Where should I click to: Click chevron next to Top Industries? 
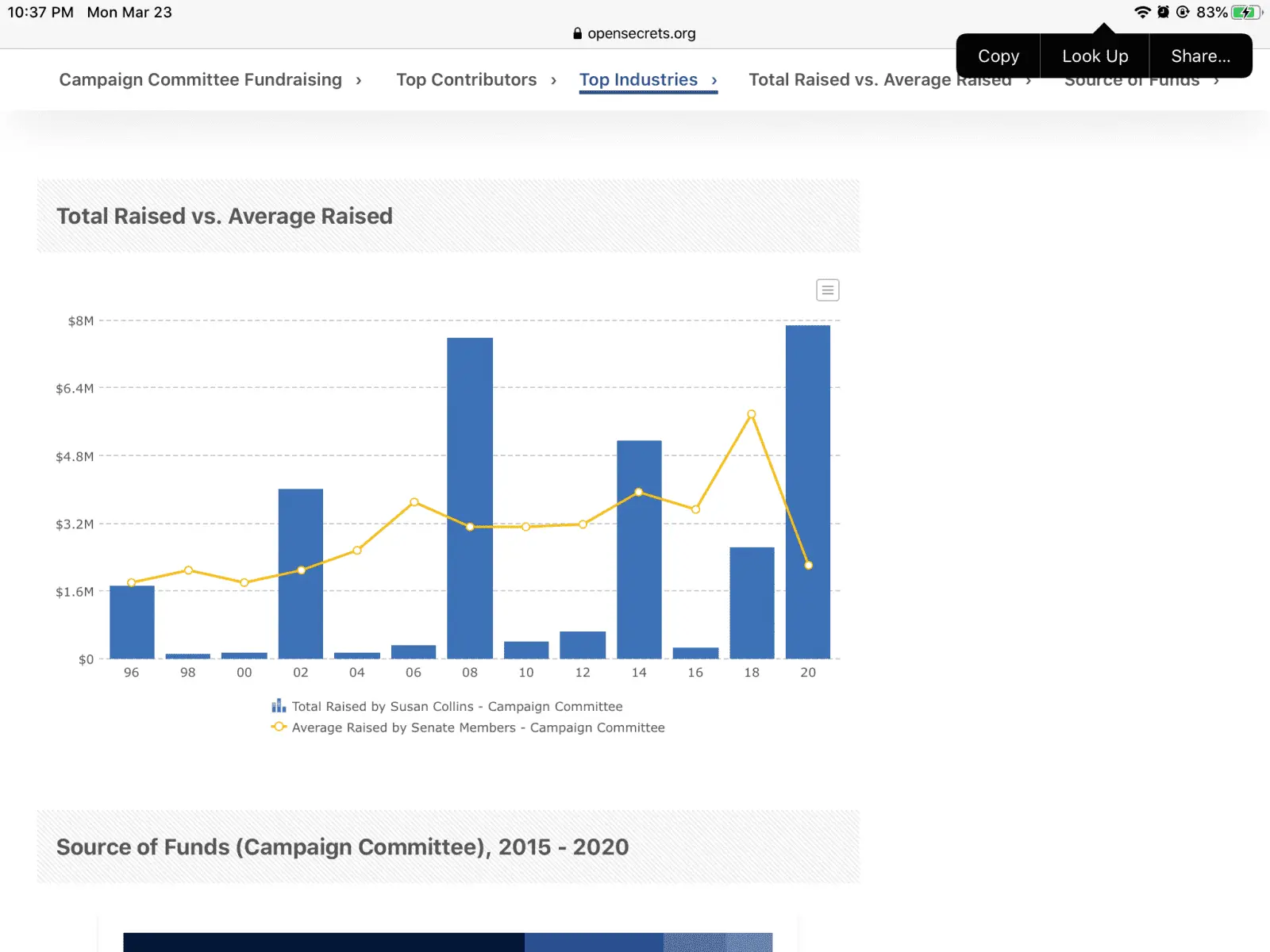pyautogui.click(x=714, y=80)
